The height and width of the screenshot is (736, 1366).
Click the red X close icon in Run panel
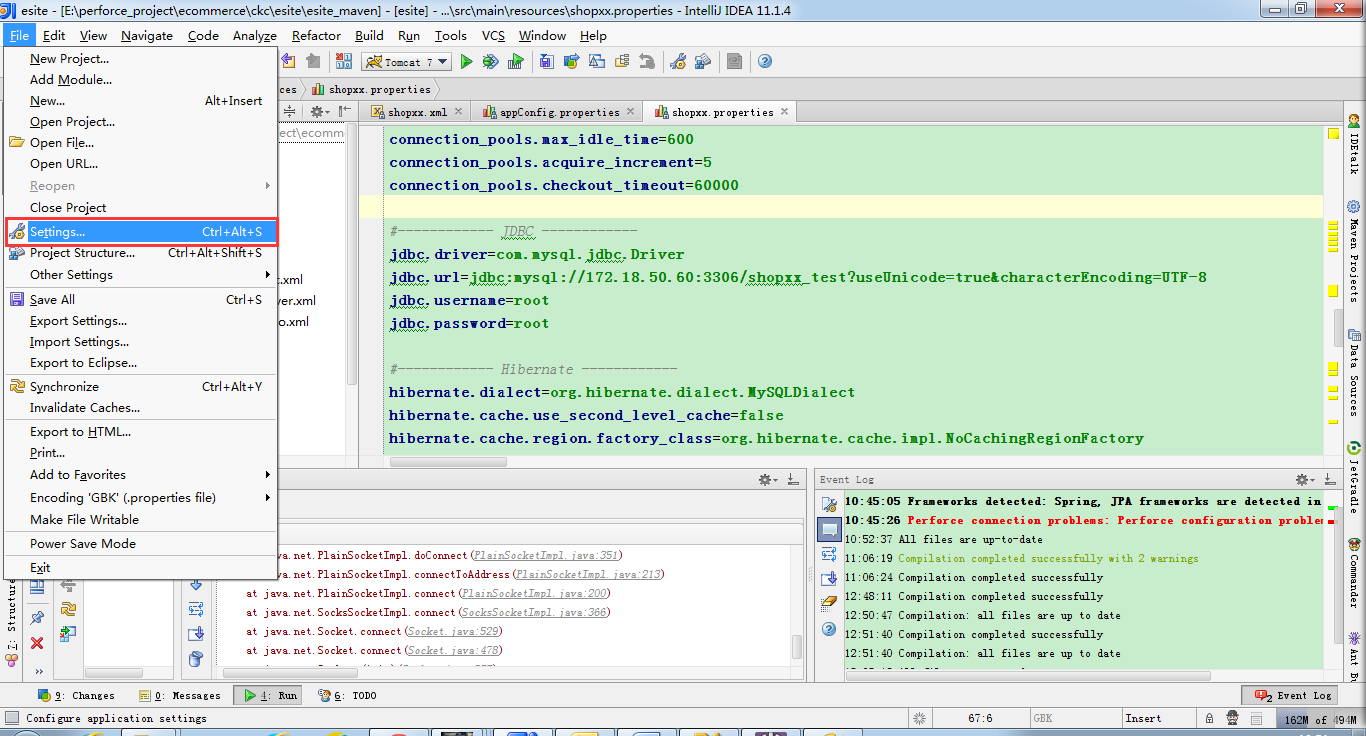coord(37,643)
